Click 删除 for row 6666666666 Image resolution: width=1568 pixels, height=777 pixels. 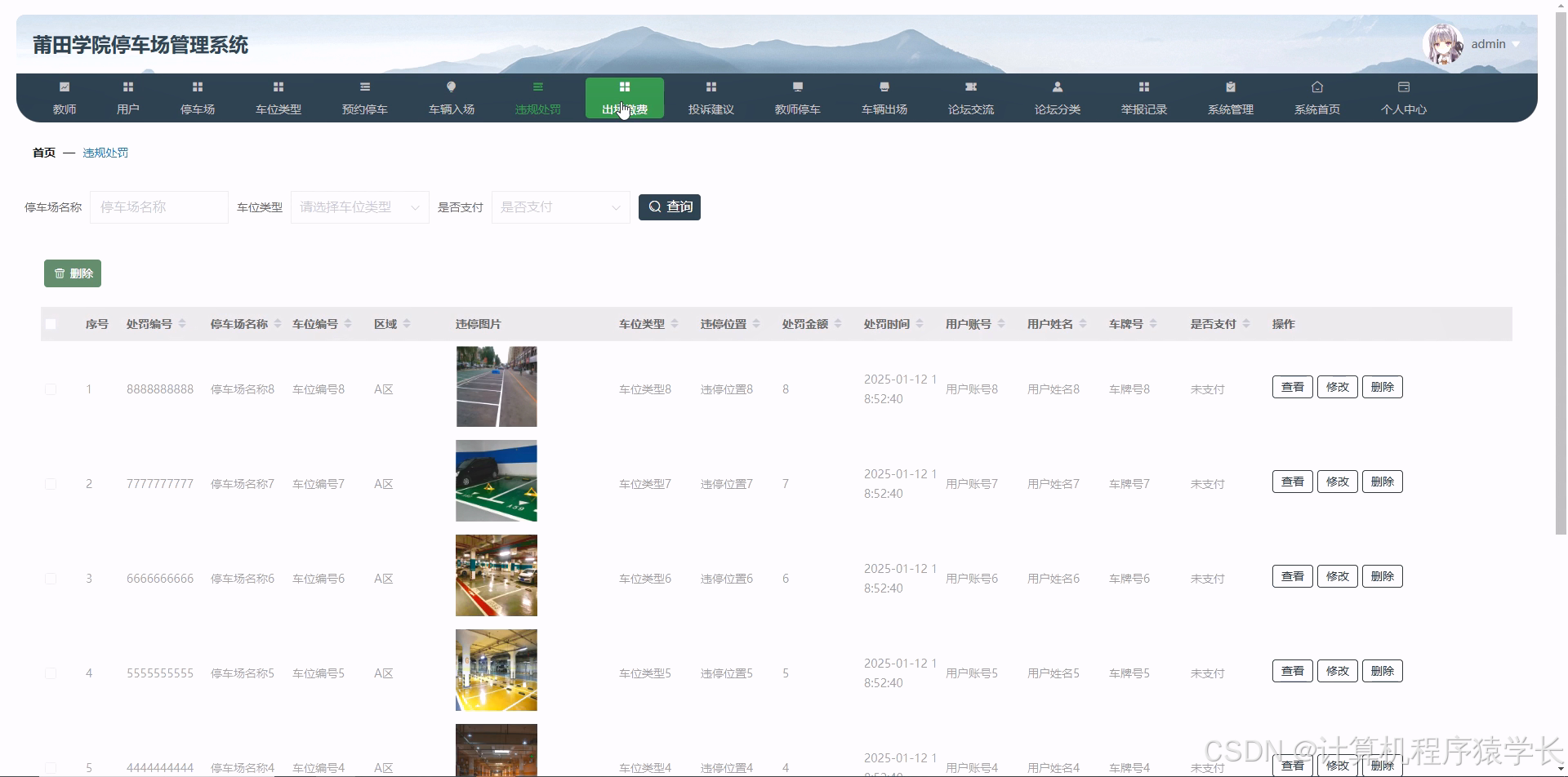[x=1383, y=576]
